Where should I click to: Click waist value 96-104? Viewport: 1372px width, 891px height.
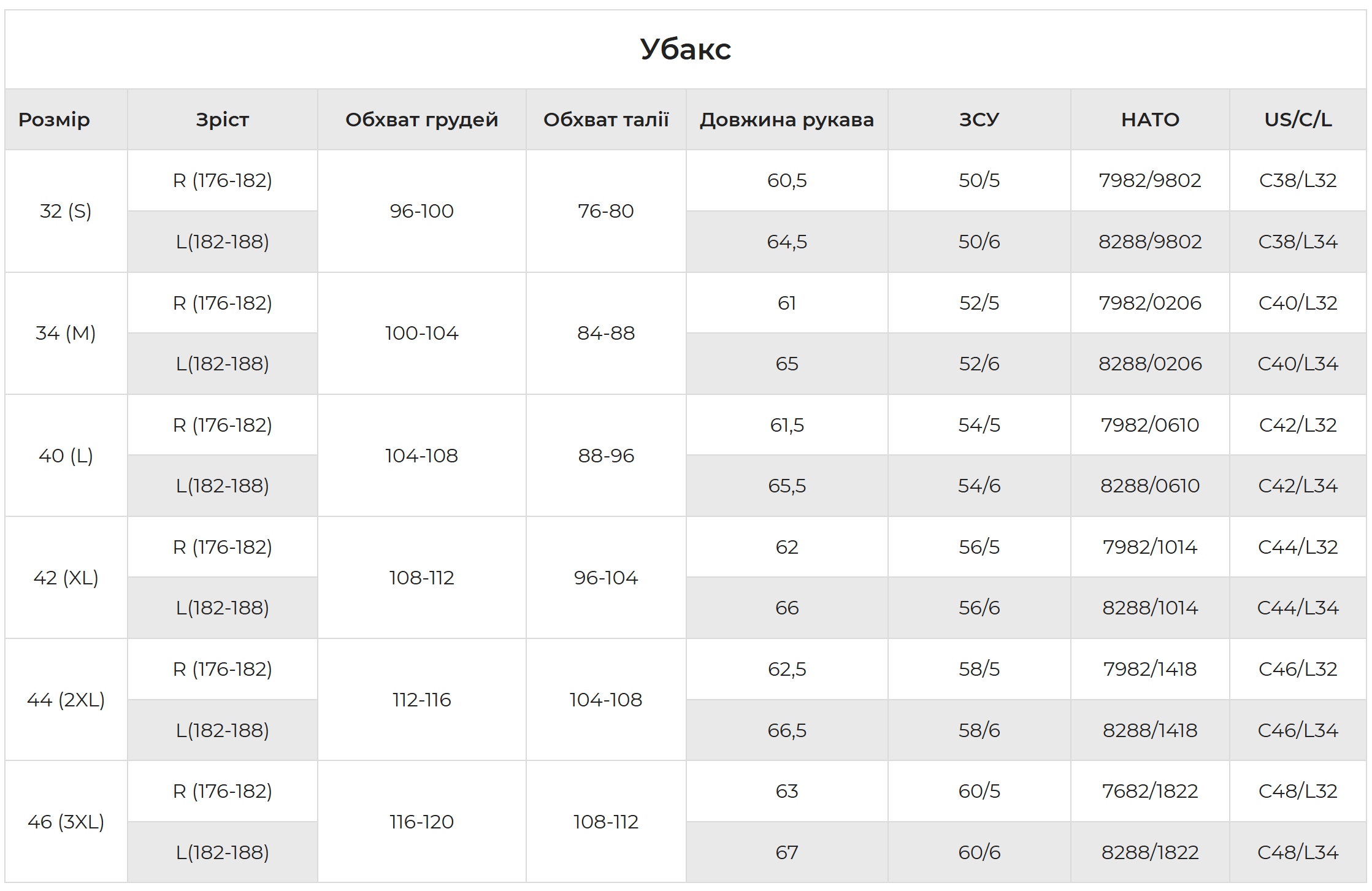point(606,578)
